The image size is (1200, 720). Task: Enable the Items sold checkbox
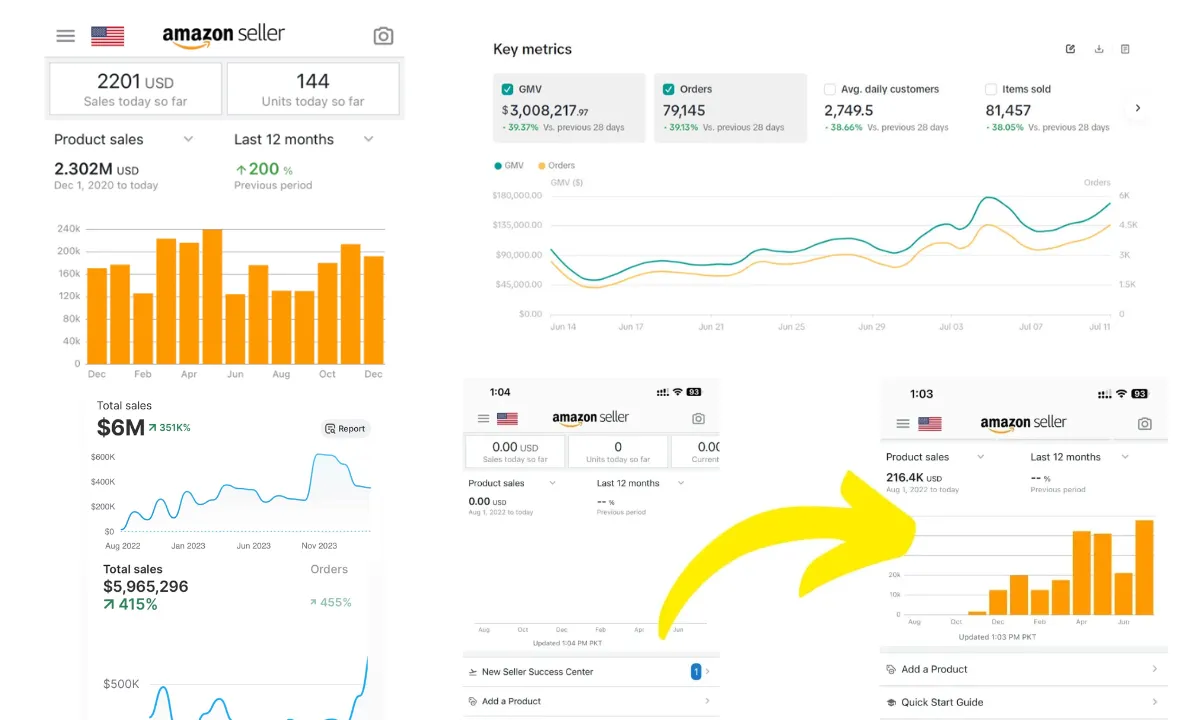pos(991,89)
